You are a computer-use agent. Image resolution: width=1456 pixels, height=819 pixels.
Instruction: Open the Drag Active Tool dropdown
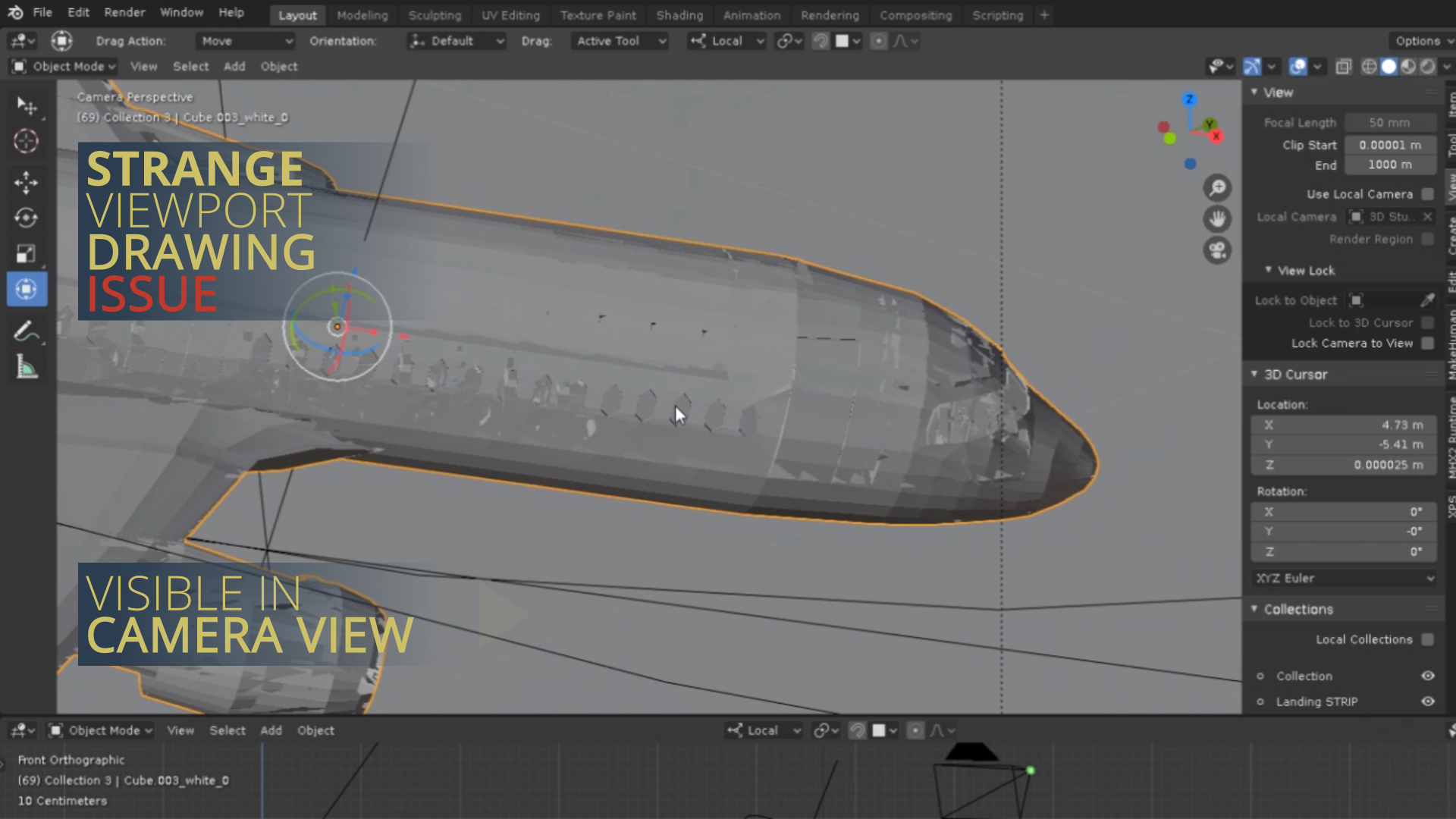pos(620,41)
